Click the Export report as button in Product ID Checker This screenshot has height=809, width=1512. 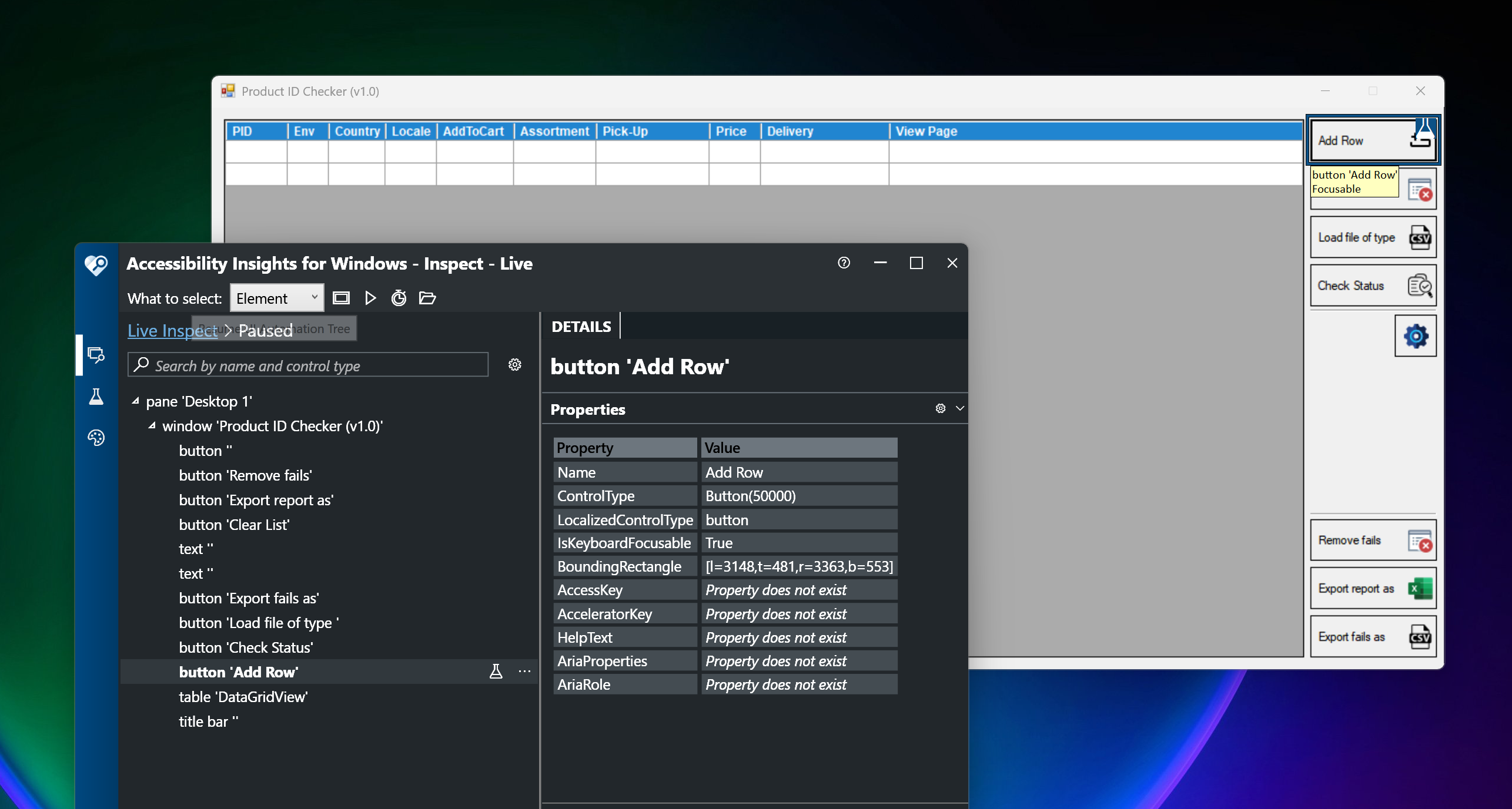tap(1373, 588)
